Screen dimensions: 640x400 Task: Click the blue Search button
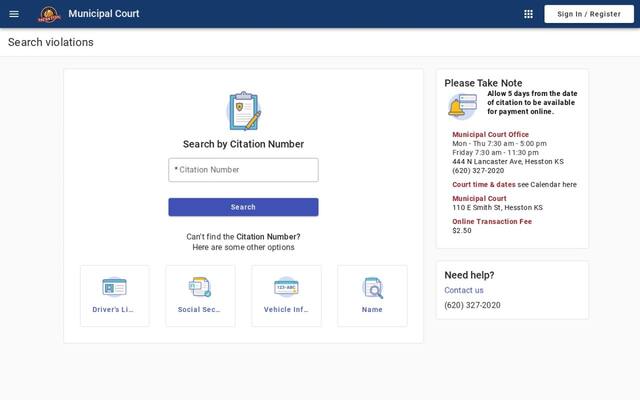click(243, 207)
